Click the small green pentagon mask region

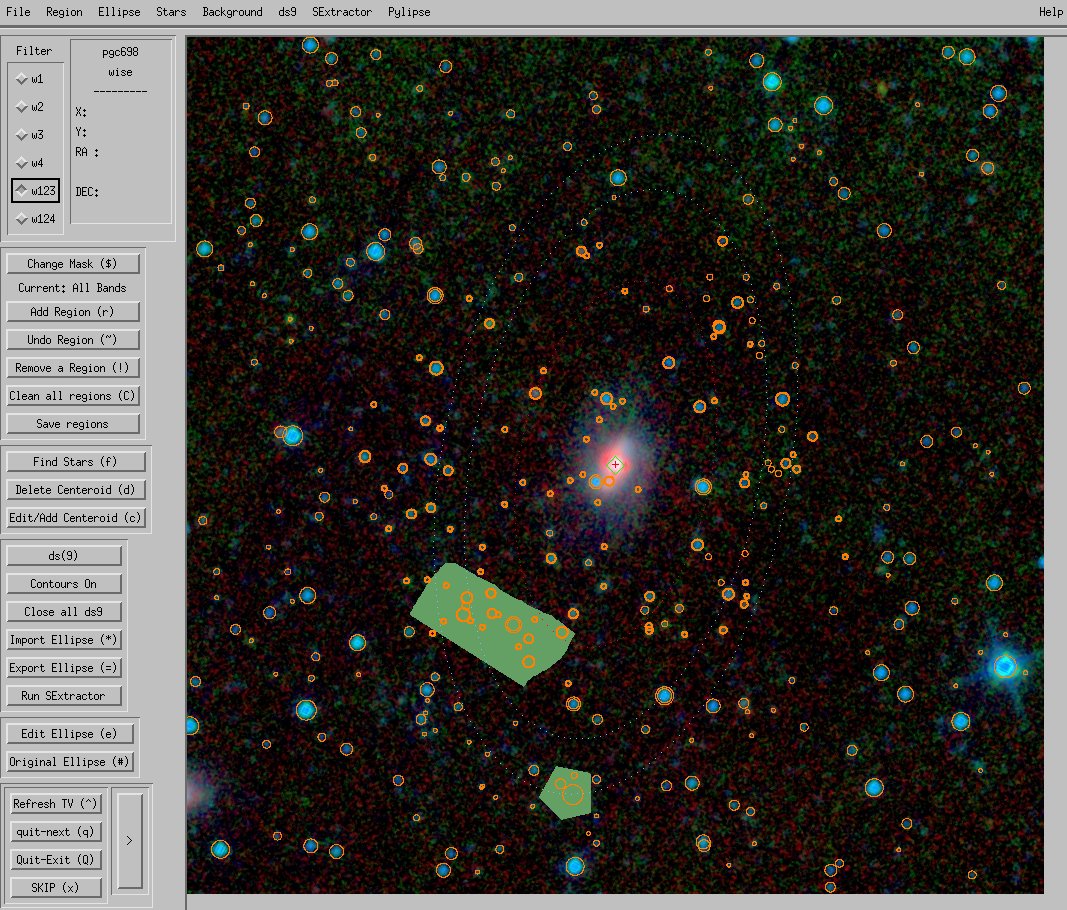tap(565, 793)
